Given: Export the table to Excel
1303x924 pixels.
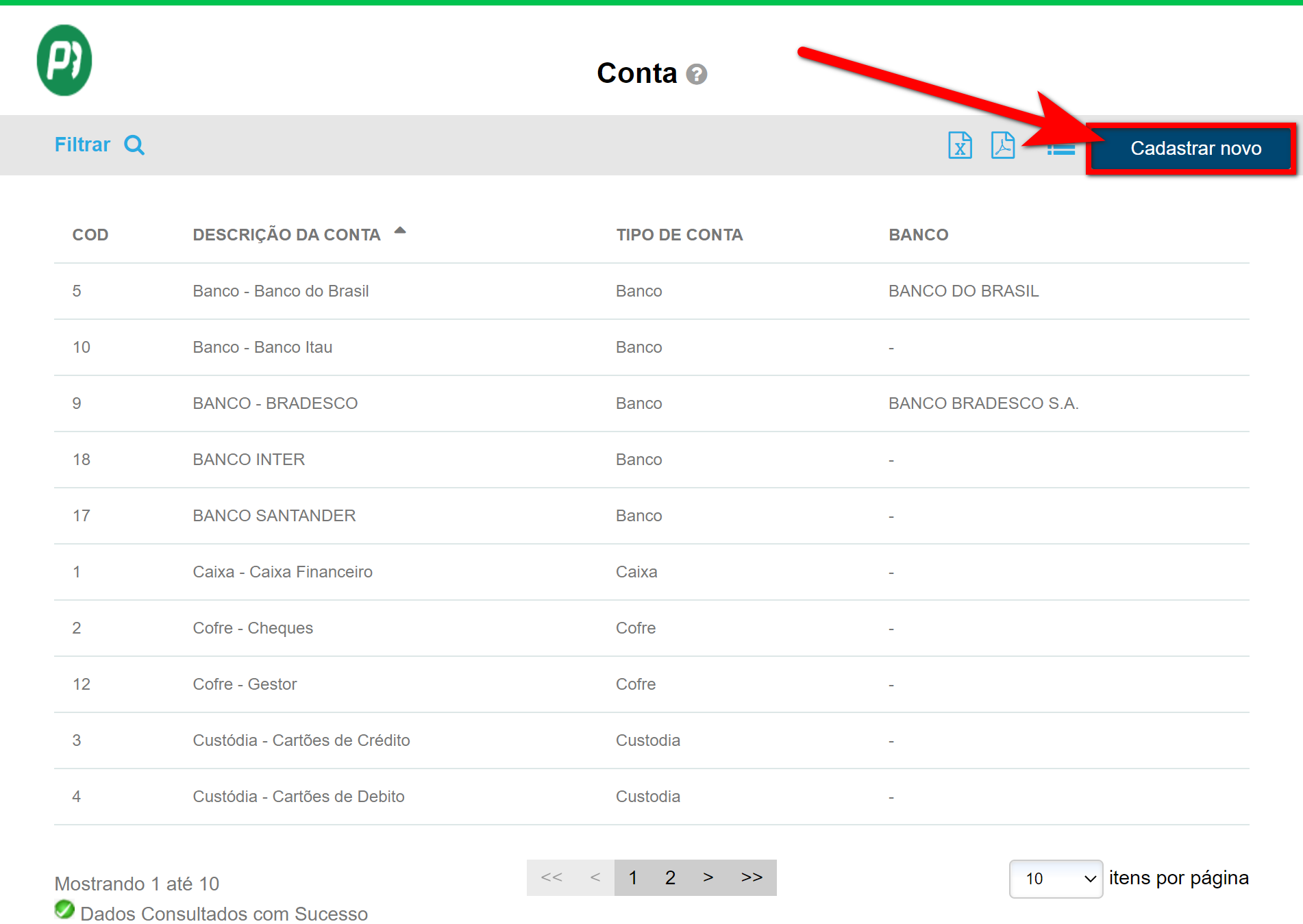Looking at the screenshot, I should [x=959, y=145].
